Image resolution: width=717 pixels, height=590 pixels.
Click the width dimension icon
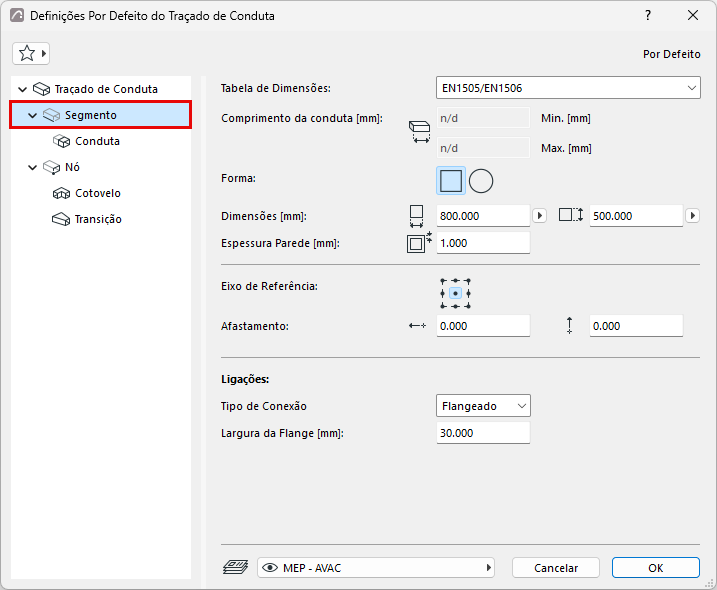[x=416, y=216]
